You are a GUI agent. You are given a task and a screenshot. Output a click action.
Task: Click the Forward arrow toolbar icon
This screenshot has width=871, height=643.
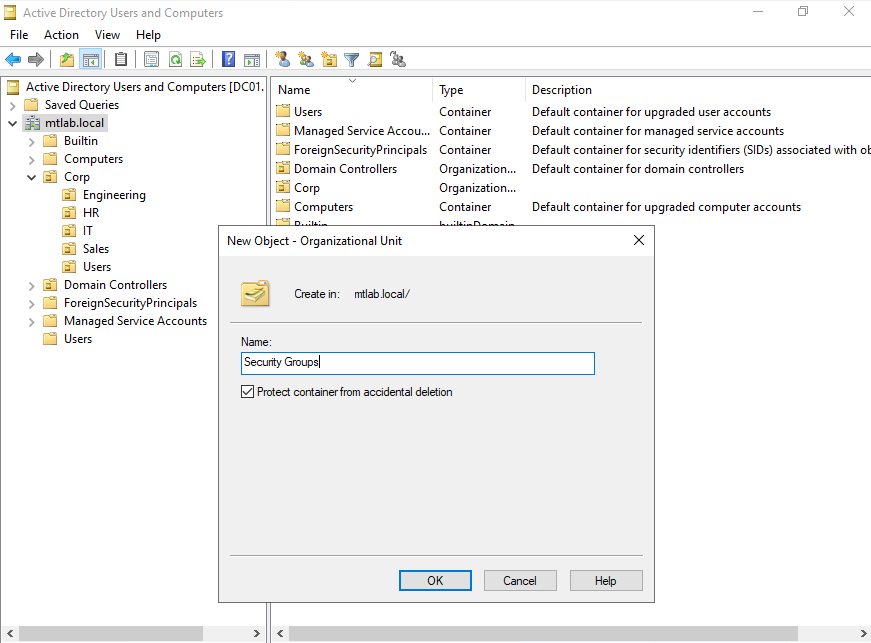36,59
